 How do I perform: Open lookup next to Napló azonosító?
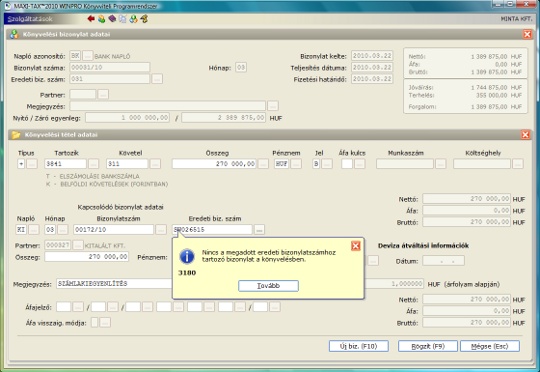tap(88, 55)
